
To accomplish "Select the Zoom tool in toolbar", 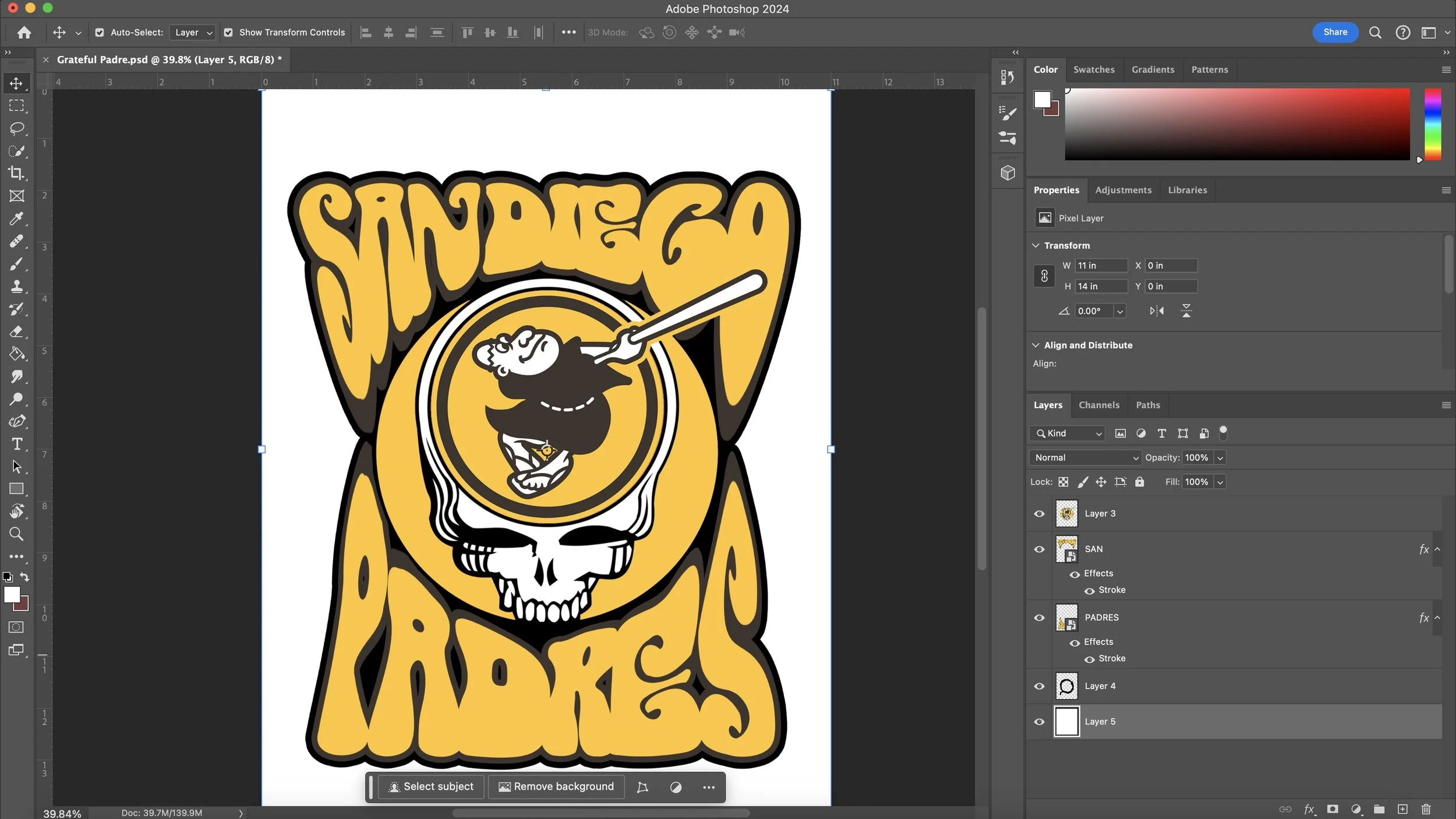I will 16,534.
